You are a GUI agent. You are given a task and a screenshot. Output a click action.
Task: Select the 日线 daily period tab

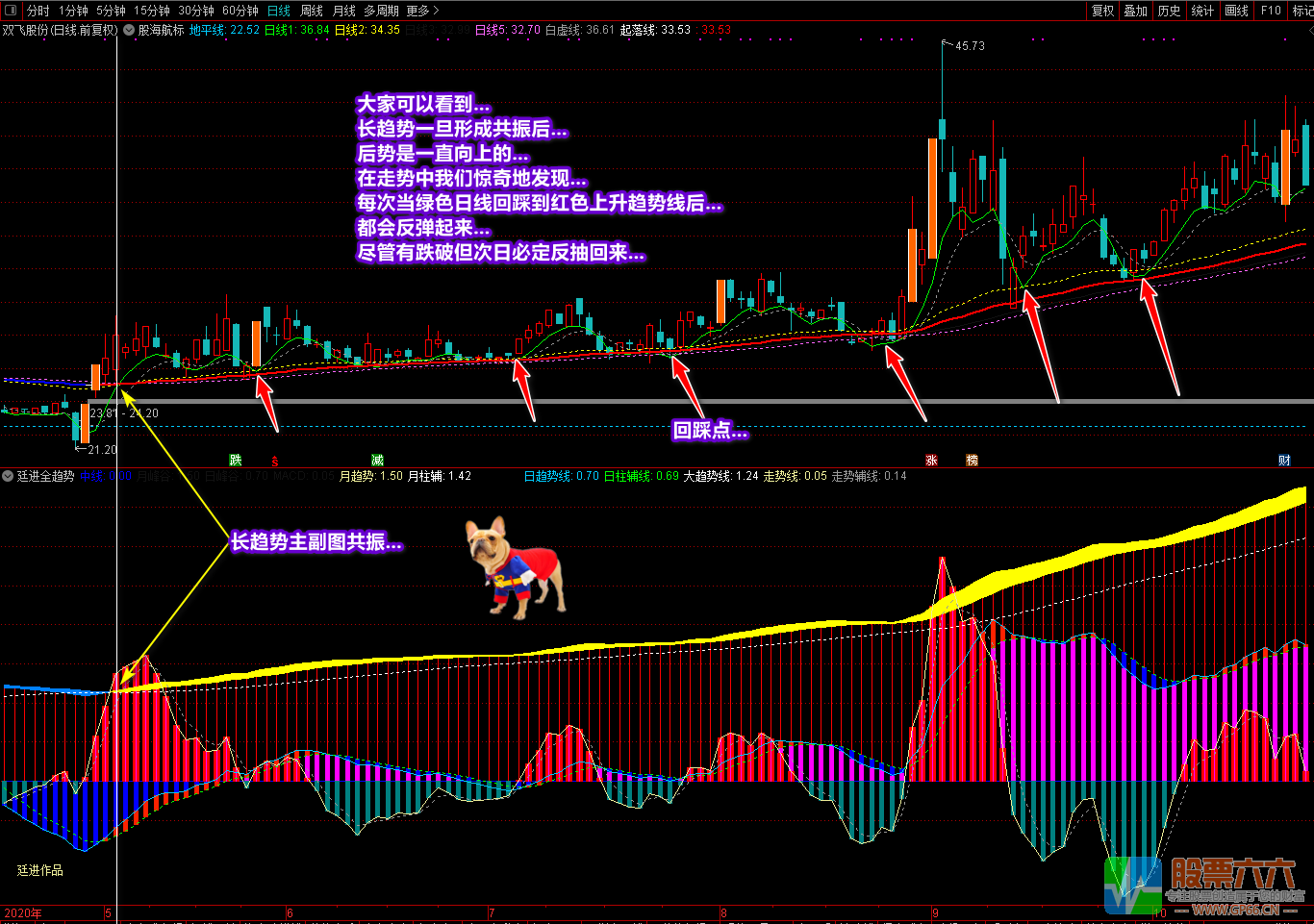[279, 11]
